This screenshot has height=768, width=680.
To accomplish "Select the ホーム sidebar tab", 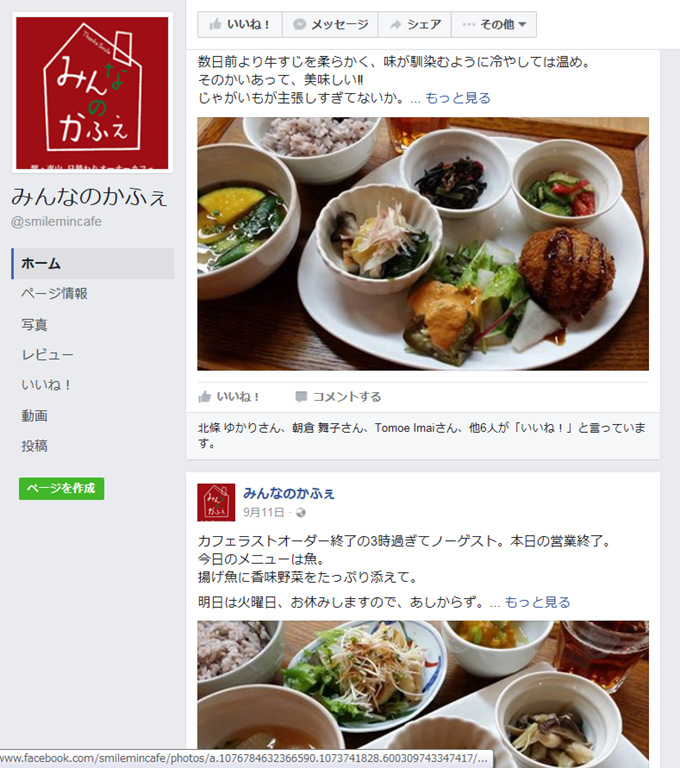I will pyautogui.click(x=93, y=264).
